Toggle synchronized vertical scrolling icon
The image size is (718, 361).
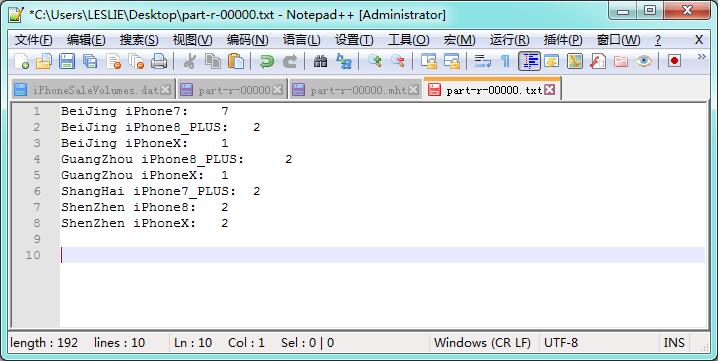pyautogui.click(x=429, y=61)
